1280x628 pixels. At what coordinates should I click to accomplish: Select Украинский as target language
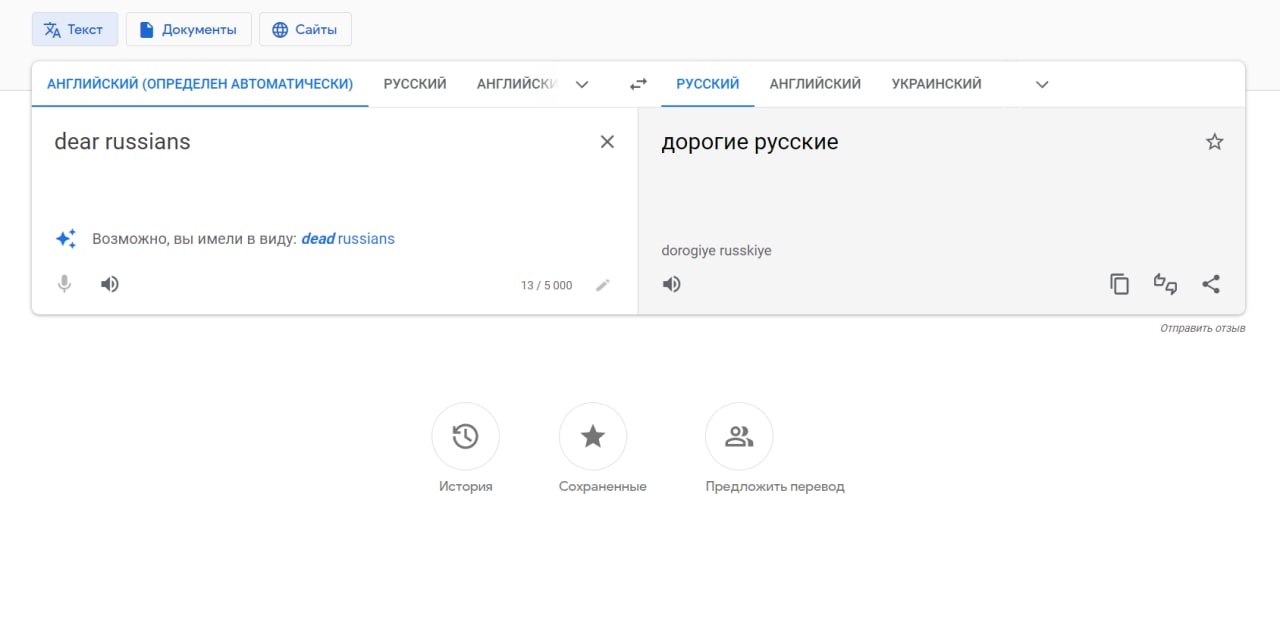tap(936, 84)
